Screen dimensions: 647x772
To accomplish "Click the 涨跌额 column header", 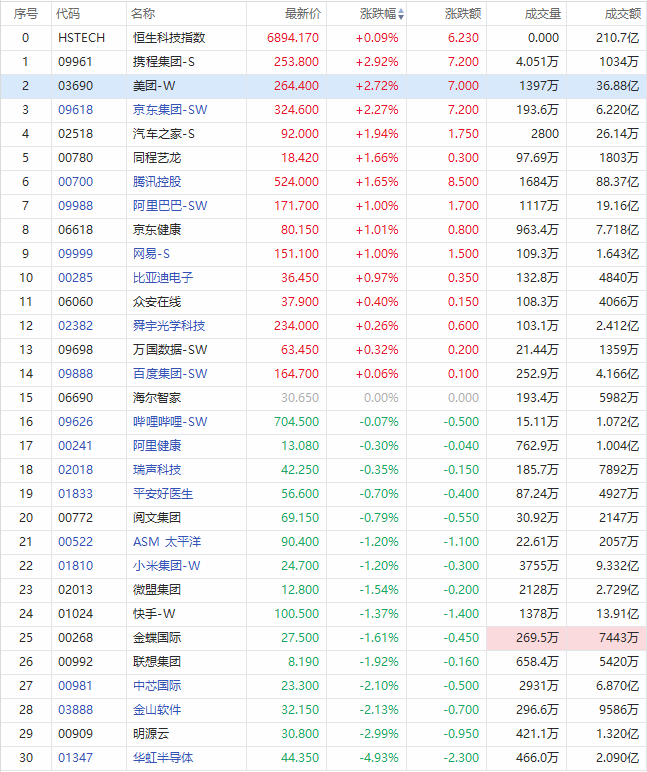I will 463,14.
